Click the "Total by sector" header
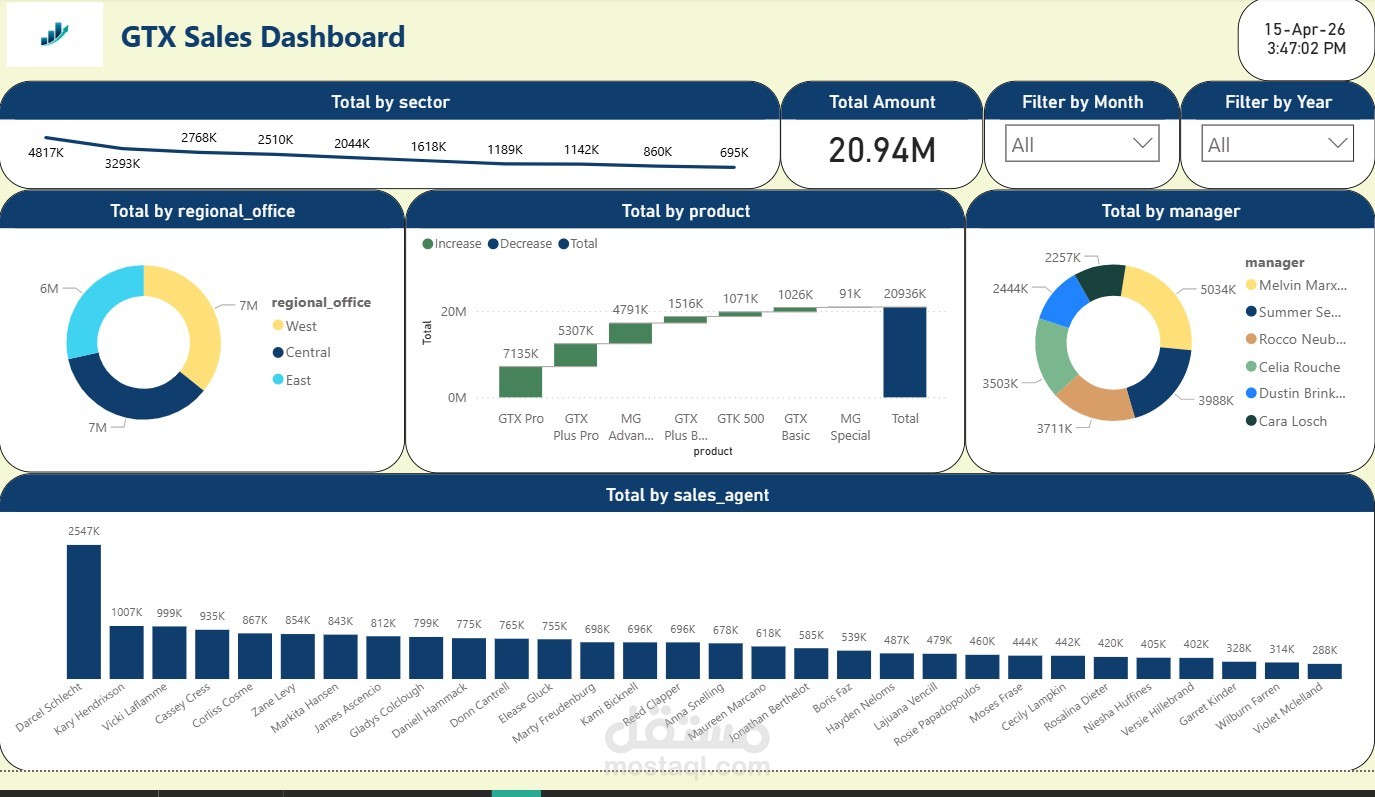Image resolution: width=1375 pixels, height=797 pixels. (390, 101)
